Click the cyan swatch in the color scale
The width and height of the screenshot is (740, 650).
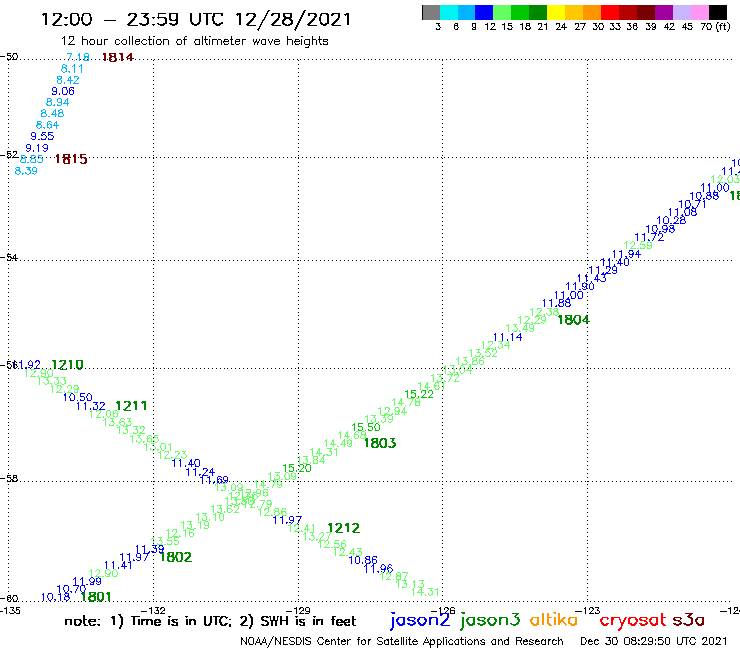pyautogui.click(x=448, y=12)
